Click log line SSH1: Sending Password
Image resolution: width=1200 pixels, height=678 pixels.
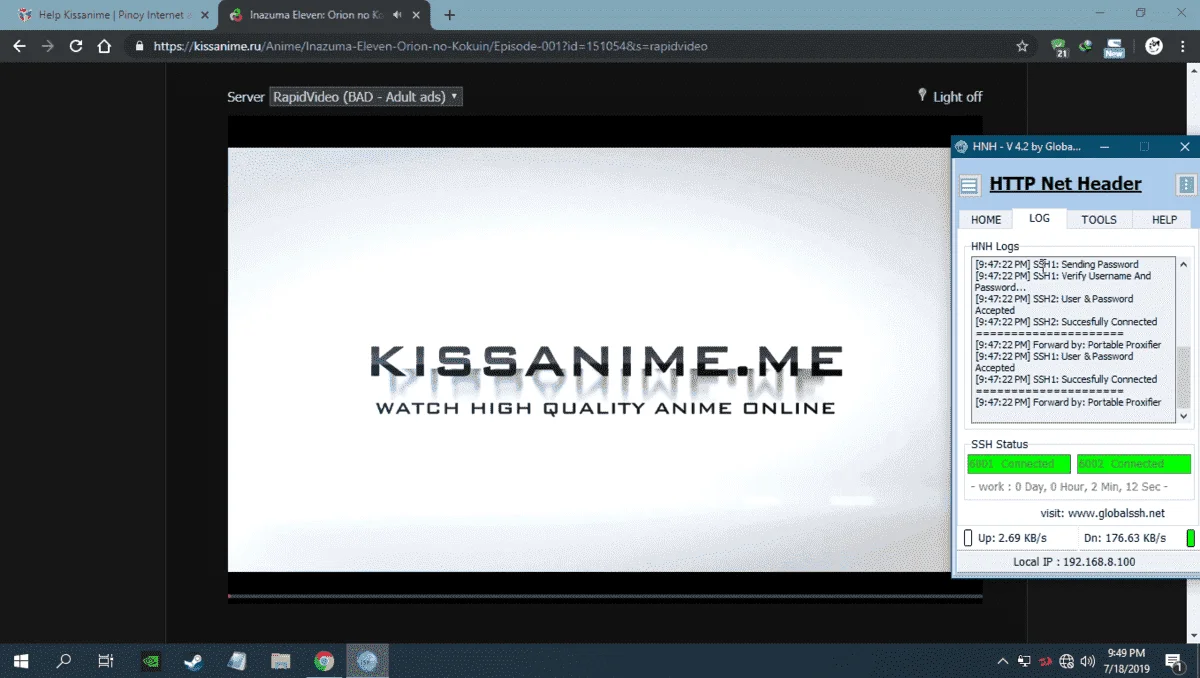(x=1057, y=264)
